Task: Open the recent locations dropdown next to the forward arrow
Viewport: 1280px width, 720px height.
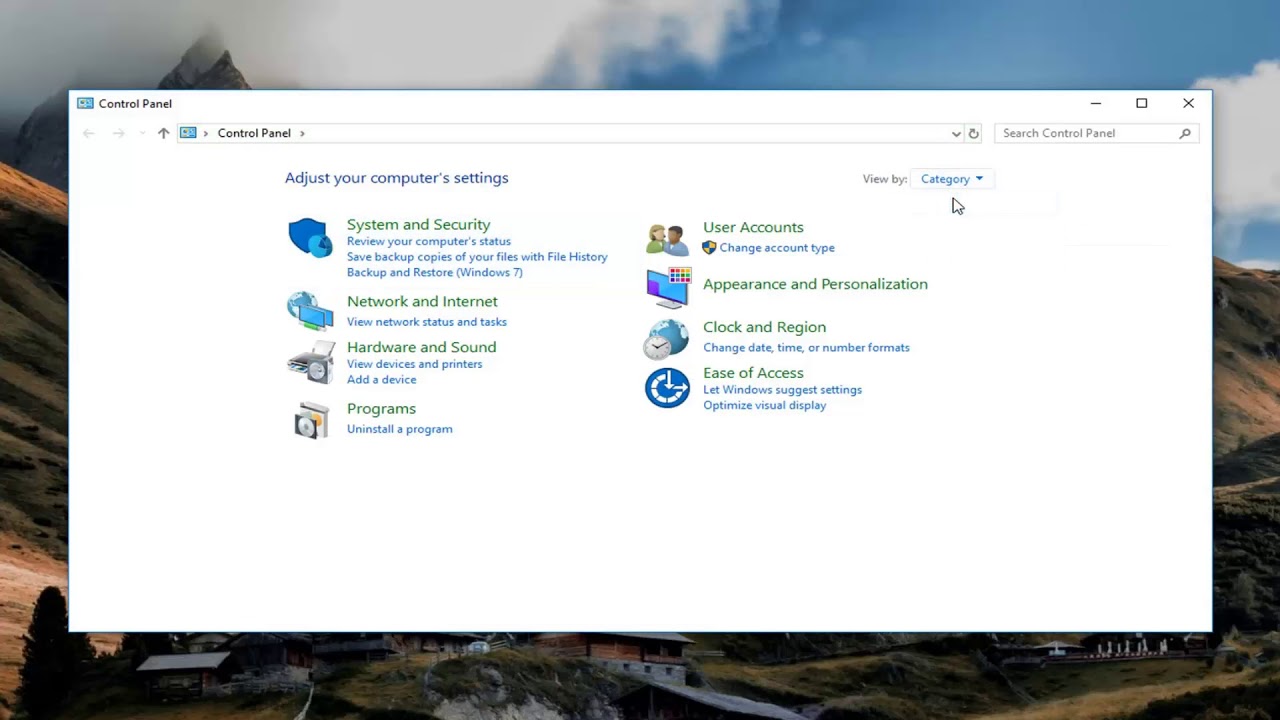Action: 142,133
